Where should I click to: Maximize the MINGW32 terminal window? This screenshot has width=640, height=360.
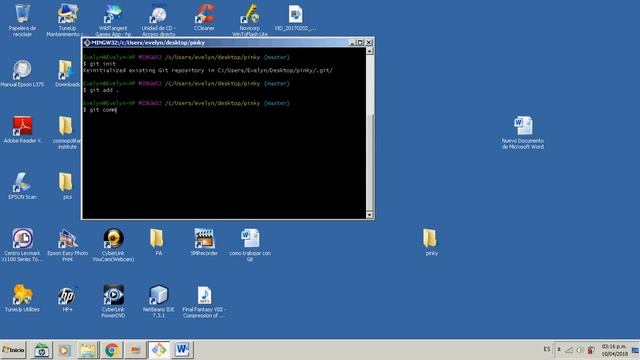coord(360,42)
